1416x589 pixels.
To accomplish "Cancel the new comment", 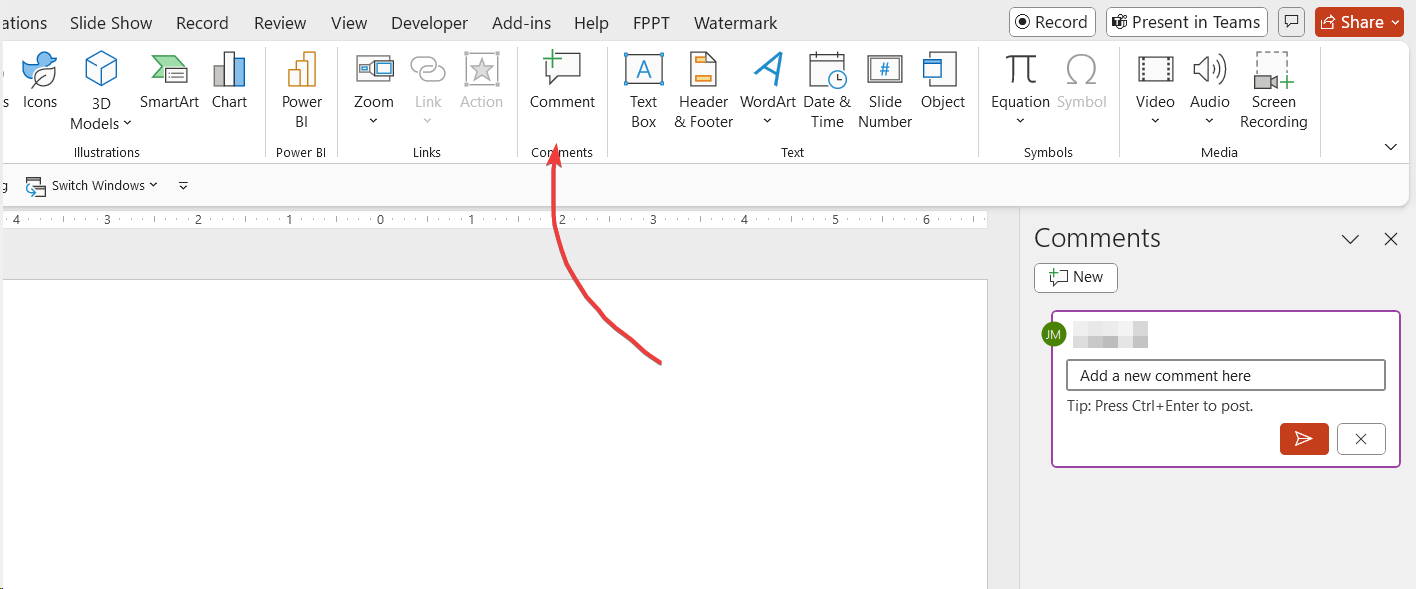I will (x=1361, y=439).
